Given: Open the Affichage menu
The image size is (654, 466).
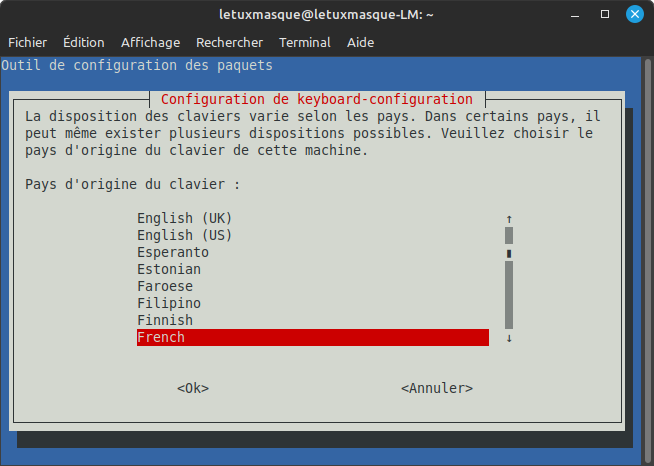Looking at the screenshot, I should [x=151, y=43].
